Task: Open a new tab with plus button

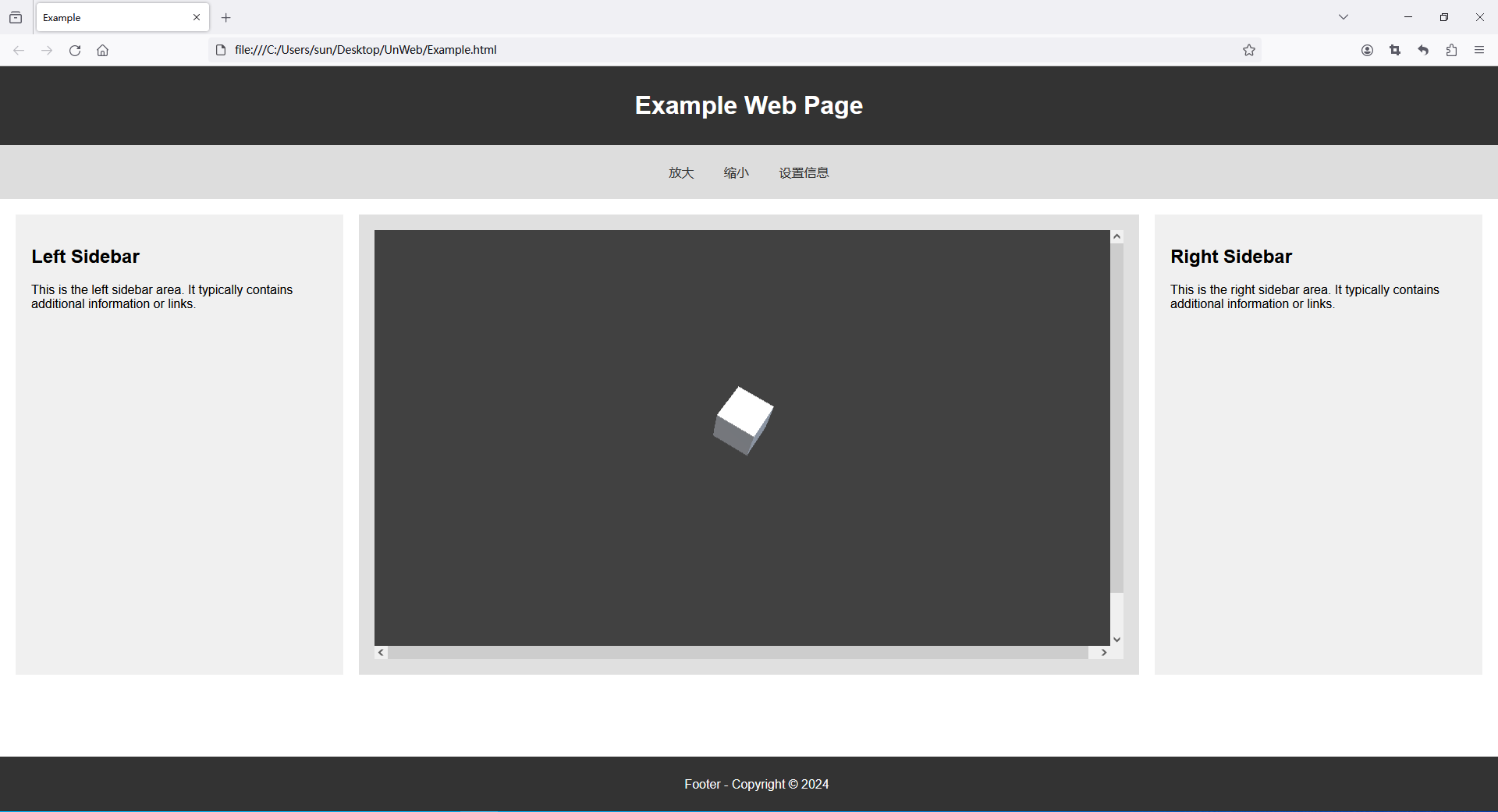Action: [226, 17]
